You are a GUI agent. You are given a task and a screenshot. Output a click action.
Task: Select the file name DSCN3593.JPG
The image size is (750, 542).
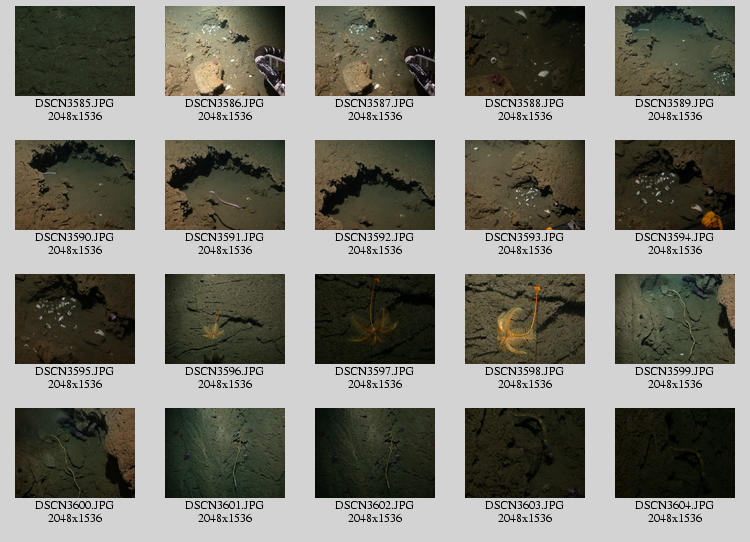[x=525, y=237]
